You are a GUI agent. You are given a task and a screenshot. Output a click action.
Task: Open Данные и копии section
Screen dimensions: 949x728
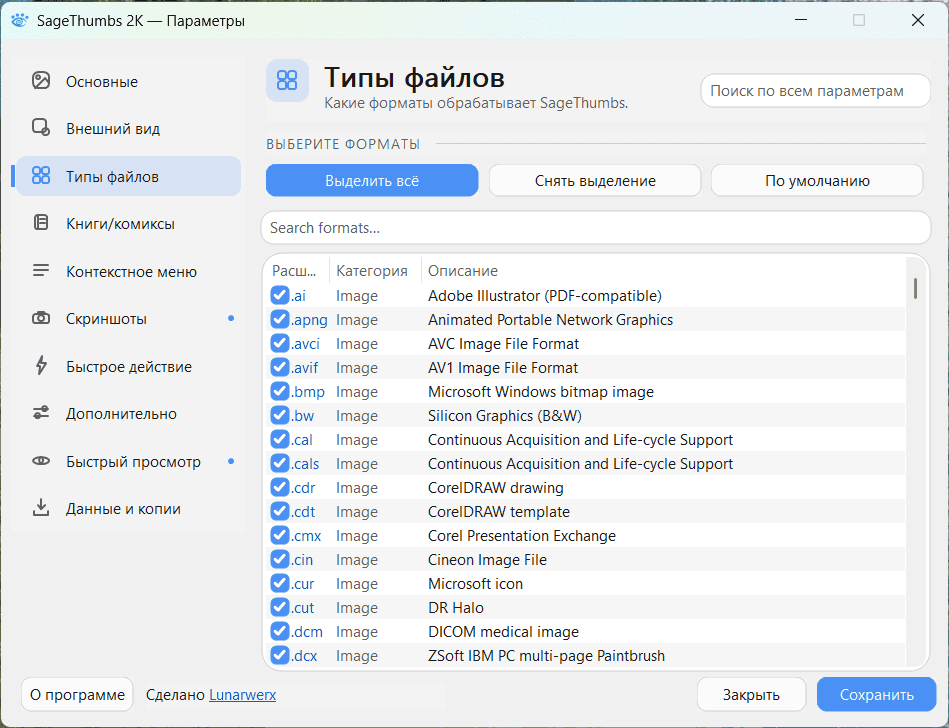point(128,508)
